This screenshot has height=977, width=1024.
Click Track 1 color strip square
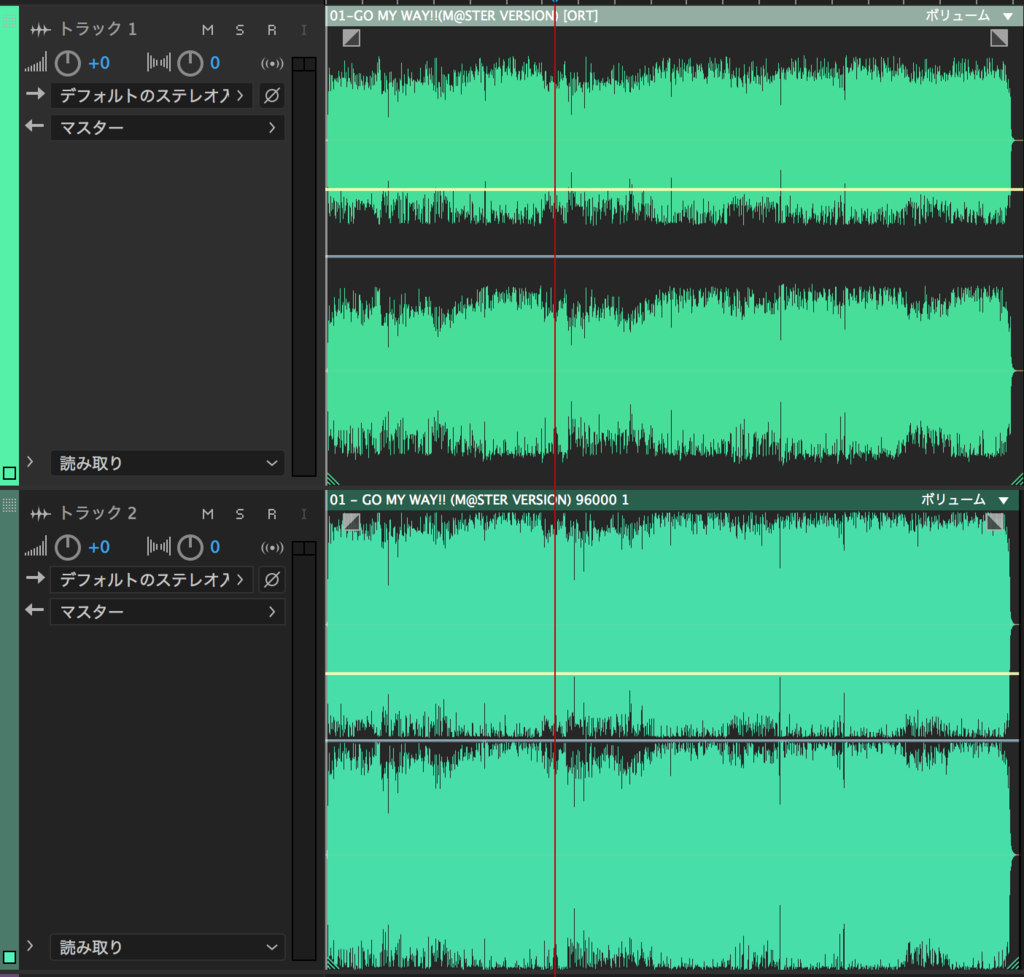(9, 473)
